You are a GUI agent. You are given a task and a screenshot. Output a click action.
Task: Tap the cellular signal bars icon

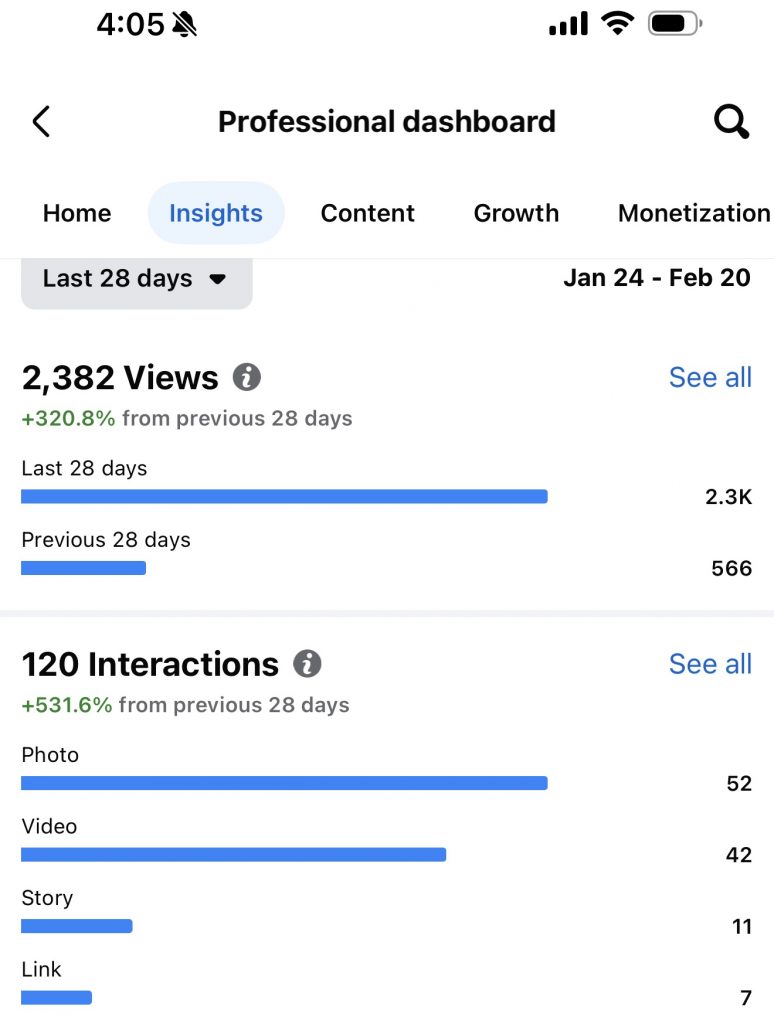(569, 24)
